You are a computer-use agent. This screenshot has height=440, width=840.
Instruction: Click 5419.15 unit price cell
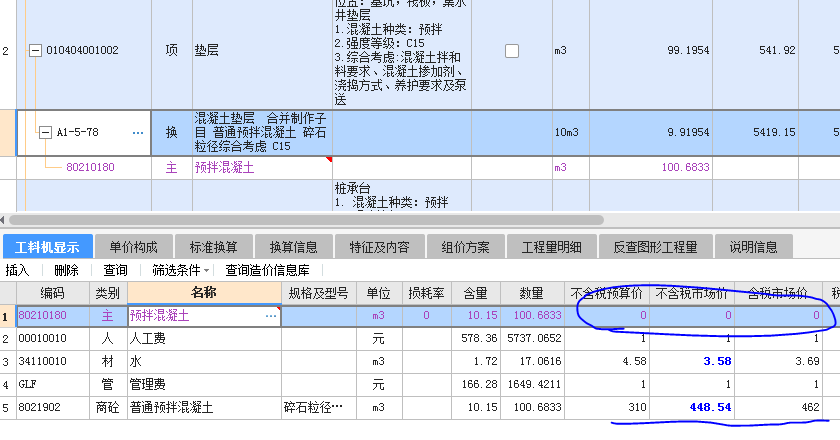pos(755,132)
